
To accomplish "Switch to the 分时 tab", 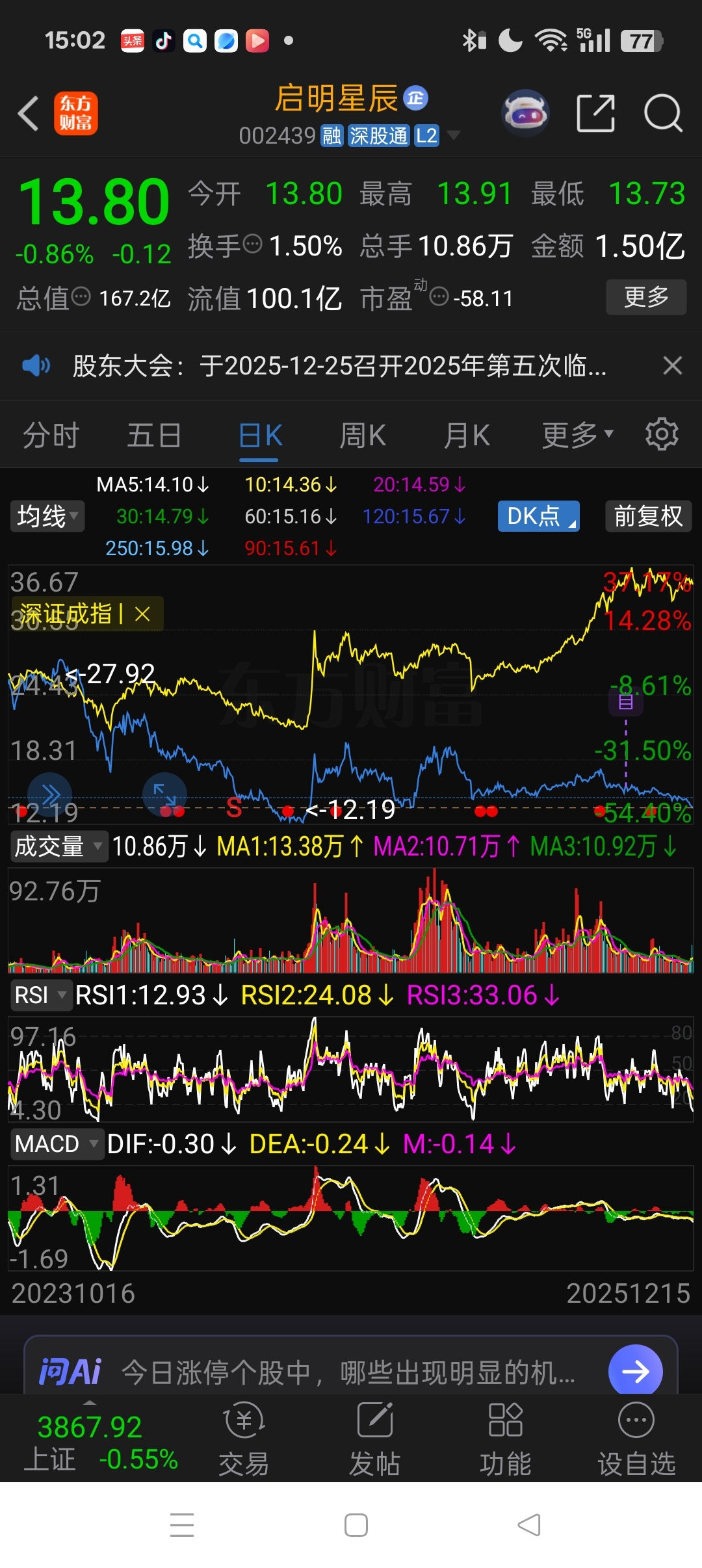I will click(51, 436).
